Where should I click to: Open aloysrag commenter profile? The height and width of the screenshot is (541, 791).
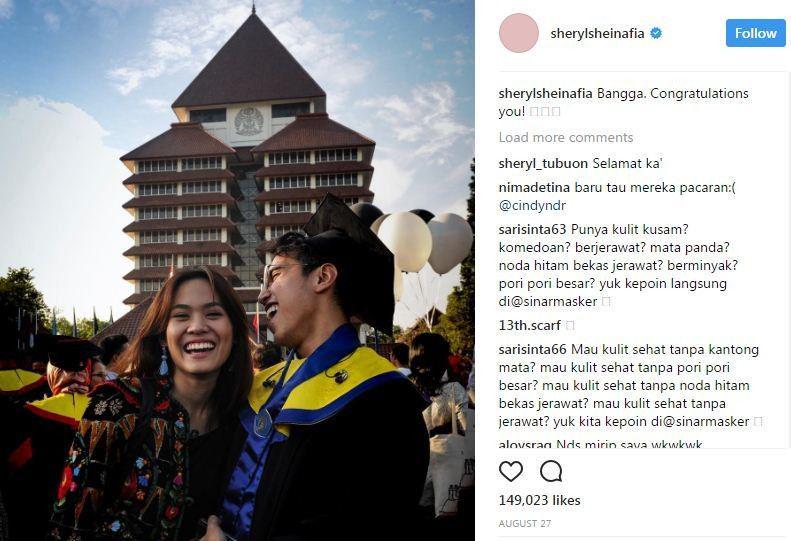click(525, 445)
